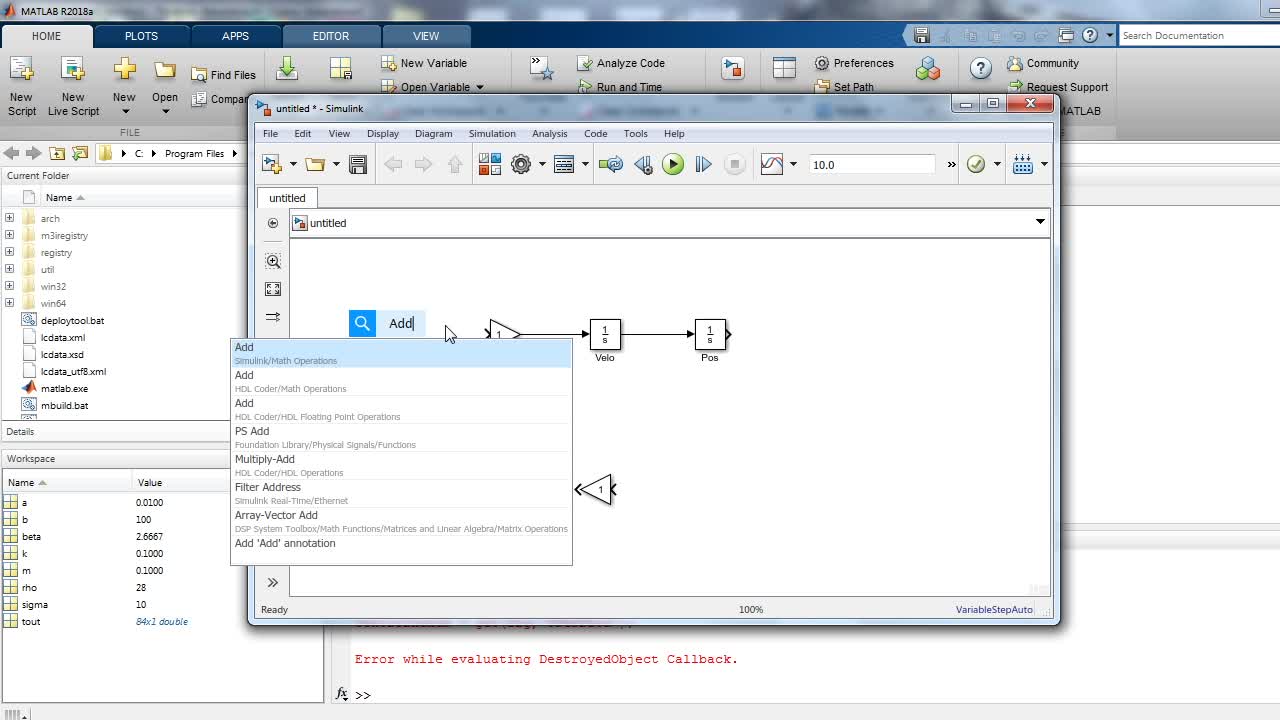Click the Zoom In tool in canvas palette
Image resolution: width=1280 pixels, height=720 pixels.
click(273, 261)
